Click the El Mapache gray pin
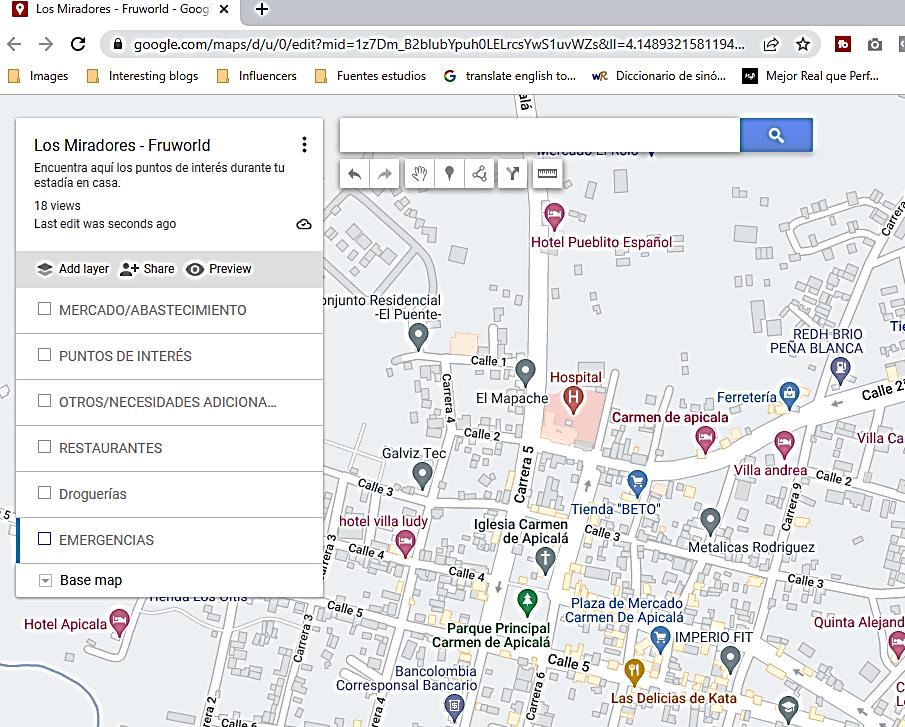 pos(525,372)
